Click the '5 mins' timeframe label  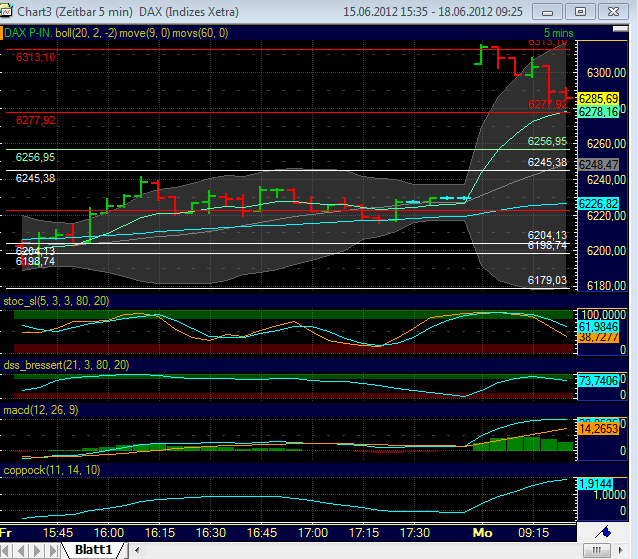(558, 33)
